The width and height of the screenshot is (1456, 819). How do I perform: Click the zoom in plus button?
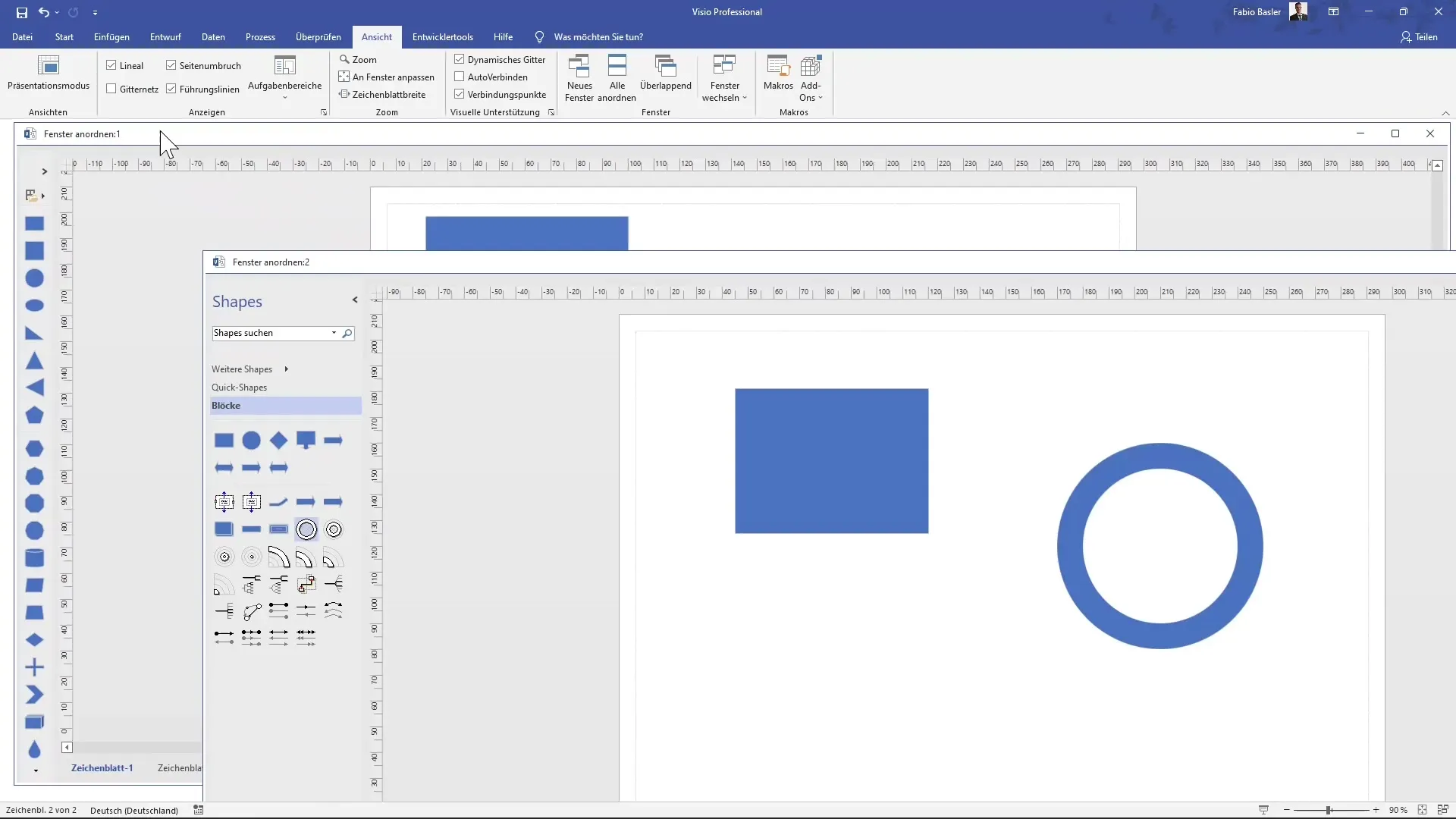click(1376, 810)
